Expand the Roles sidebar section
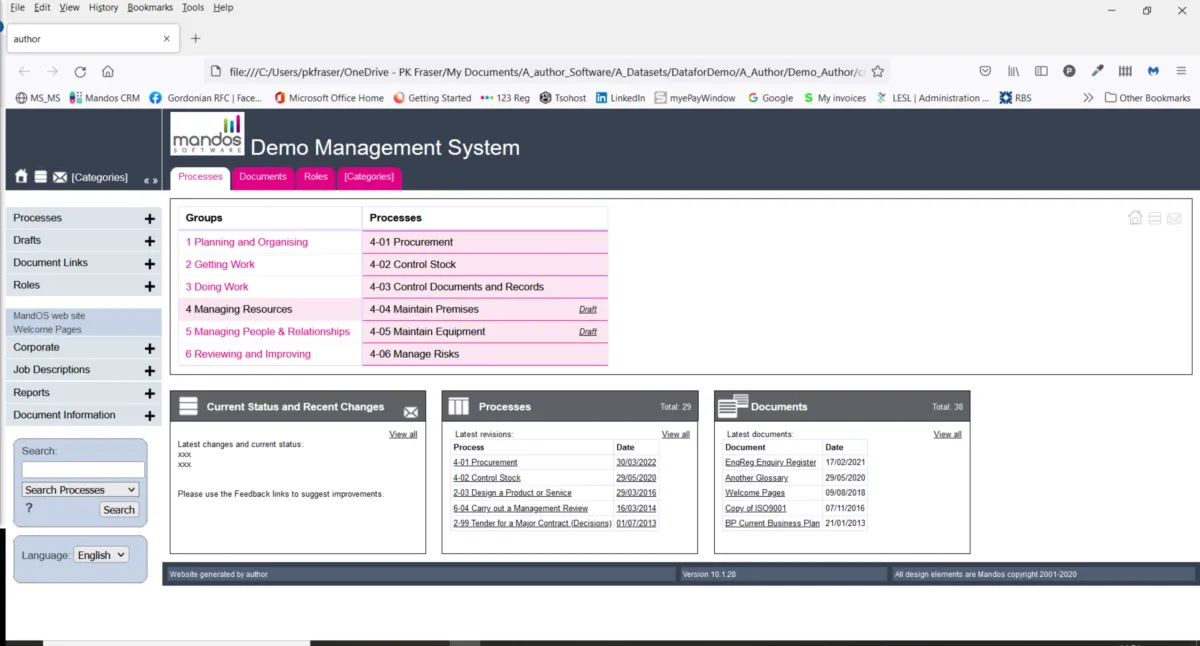 [149, 286]
